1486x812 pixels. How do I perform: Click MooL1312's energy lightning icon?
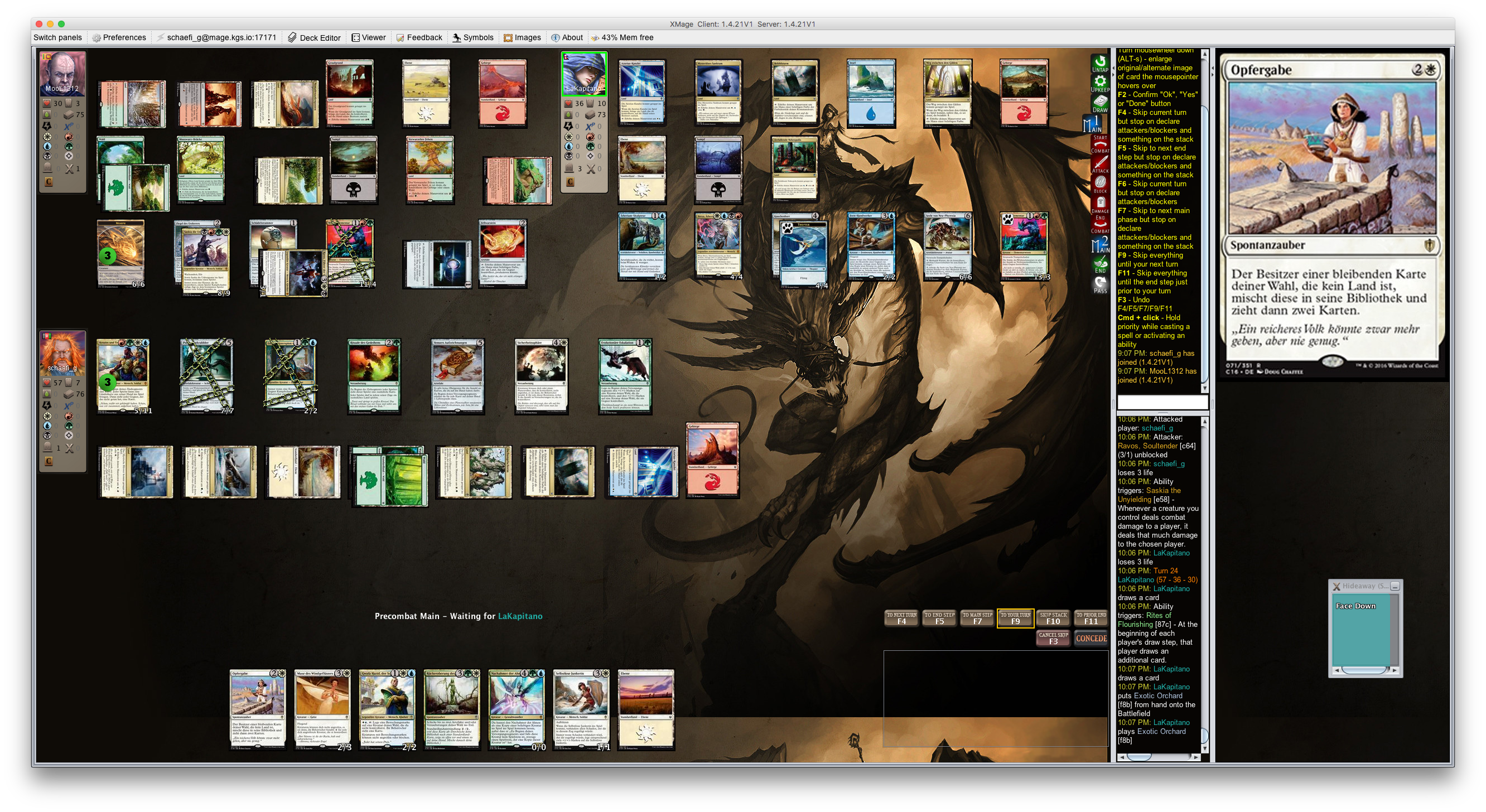pyautogui.click(x=47, y=125)
